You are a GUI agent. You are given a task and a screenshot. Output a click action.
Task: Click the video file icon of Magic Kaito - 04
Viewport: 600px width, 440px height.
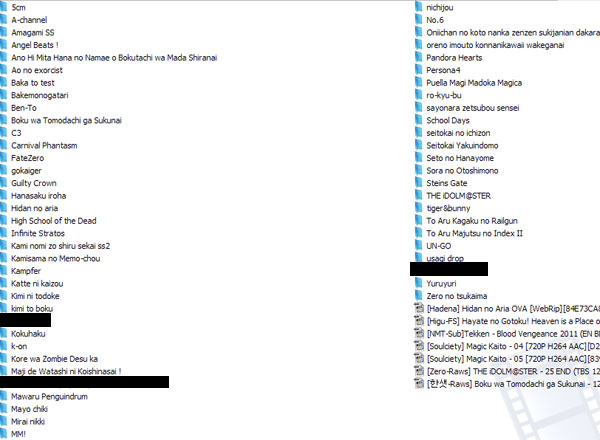click(419, 346)
